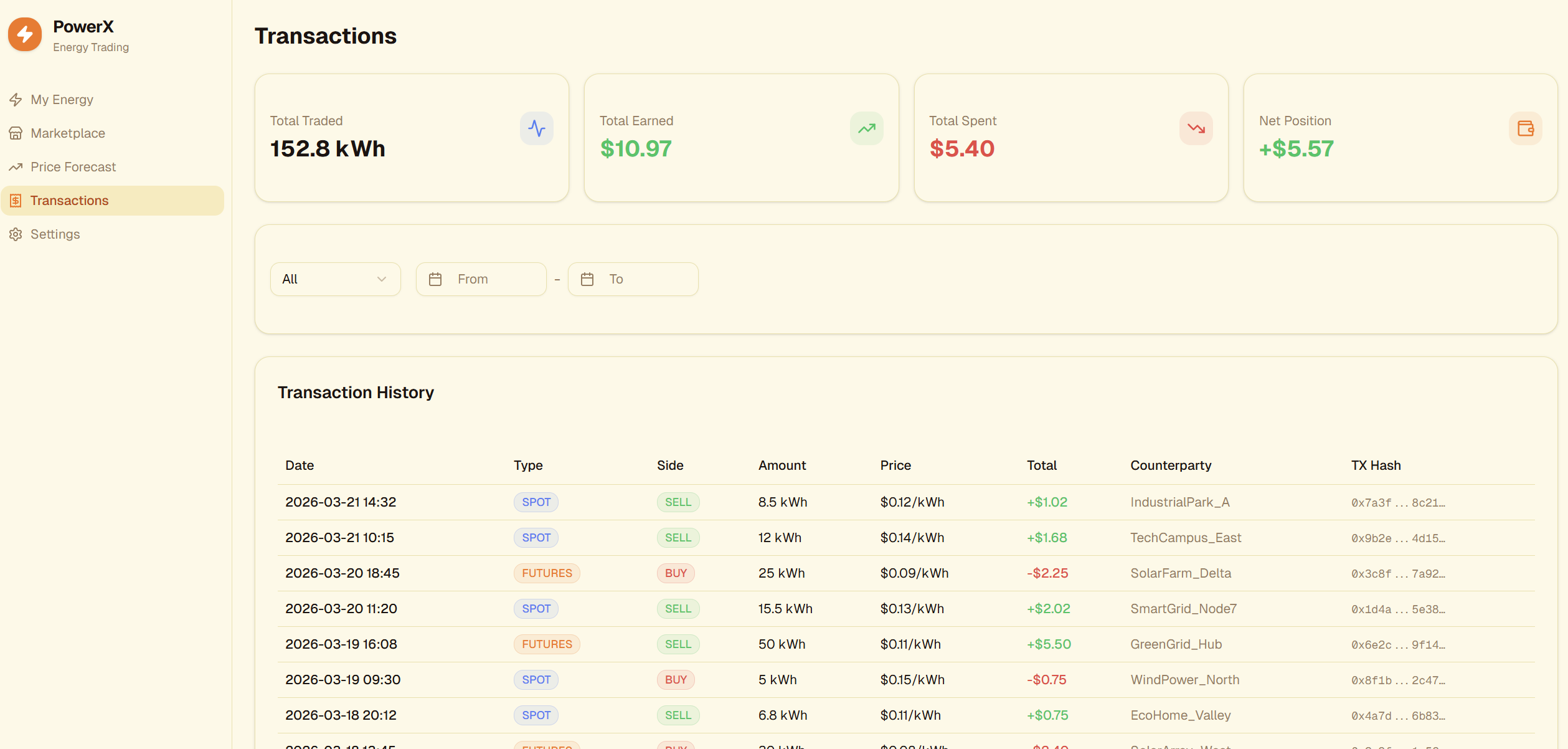Expand the filter dropdown chevron arrow

(x=382, y=279)
